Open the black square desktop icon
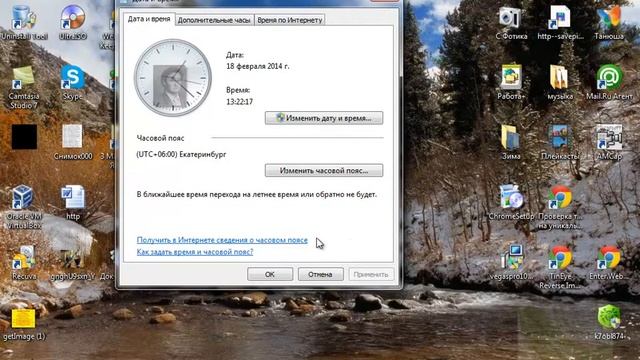This screenshot has height=360, width=640. coord(24,137)
